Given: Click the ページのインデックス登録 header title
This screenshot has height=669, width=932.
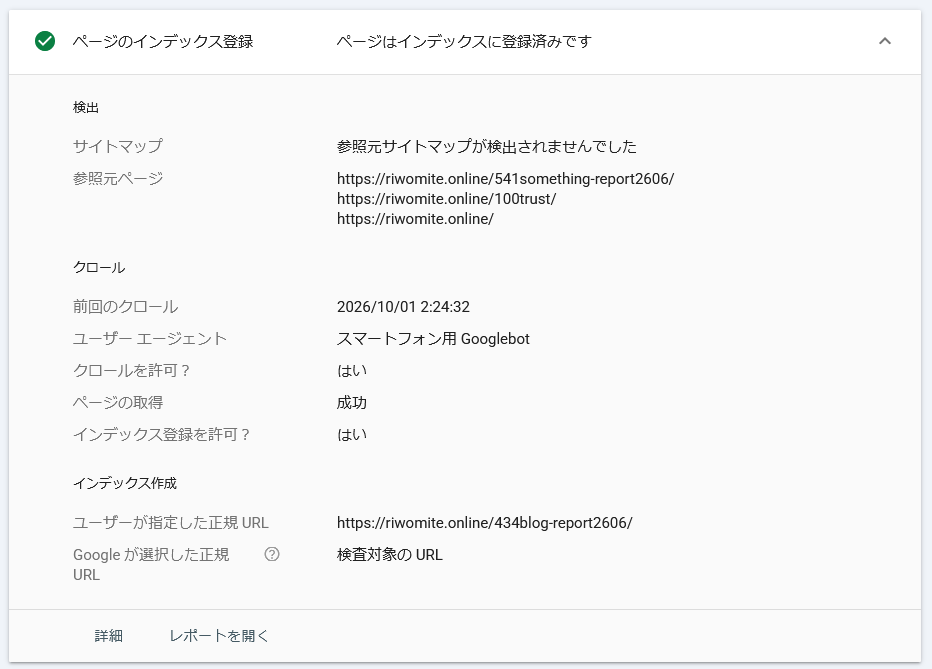Looking at the screenshot, I should (x=163, y=42).
